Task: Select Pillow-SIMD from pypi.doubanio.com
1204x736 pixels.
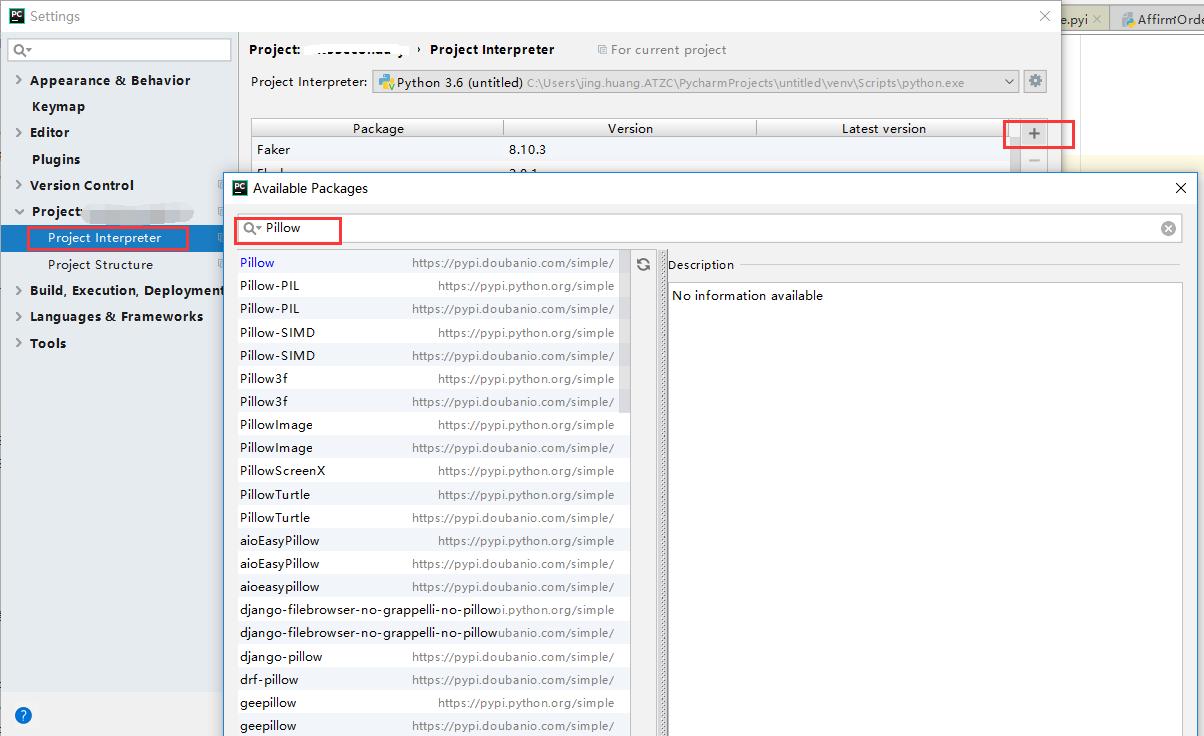Action: 427,355
